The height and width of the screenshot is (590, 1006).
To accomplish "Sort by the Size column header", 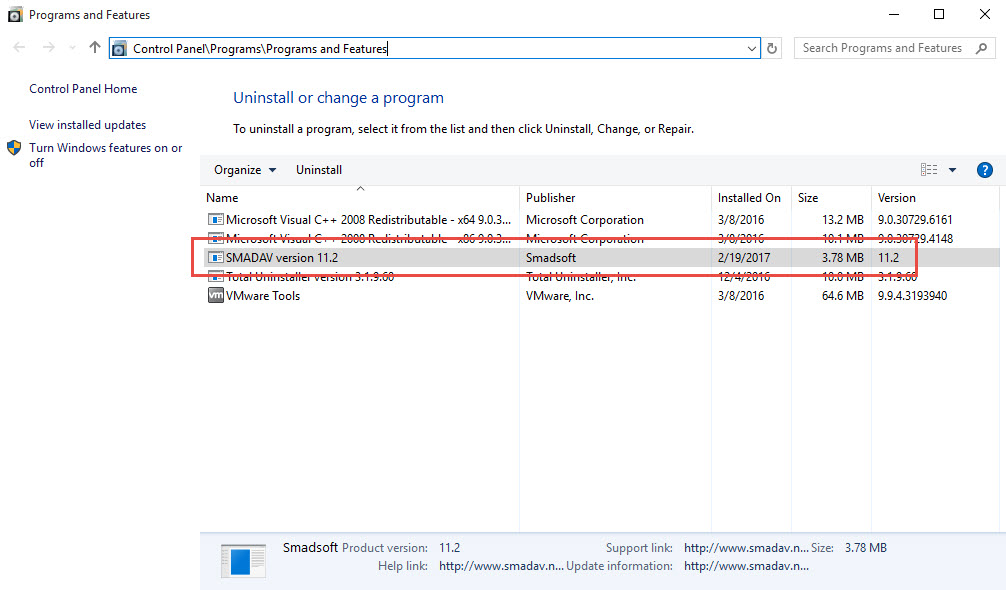I will (831, 198).
